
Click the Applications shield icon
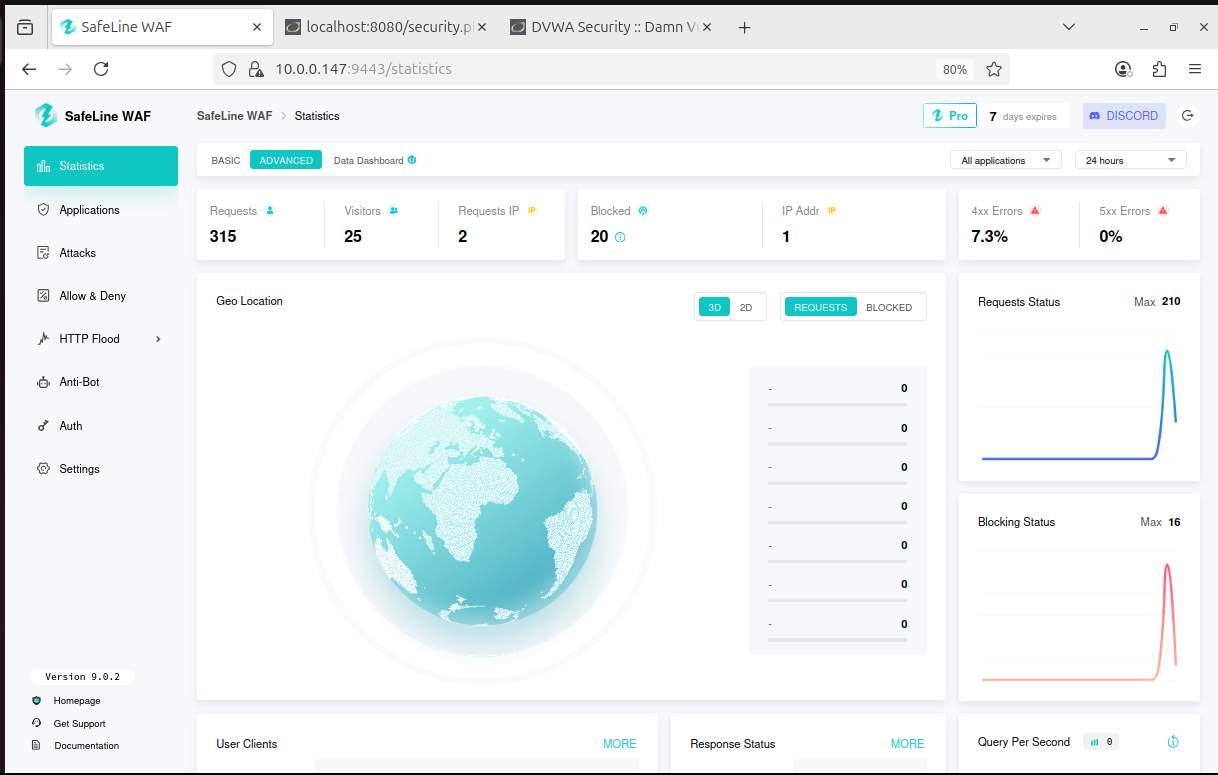click(x=43, y=210)
